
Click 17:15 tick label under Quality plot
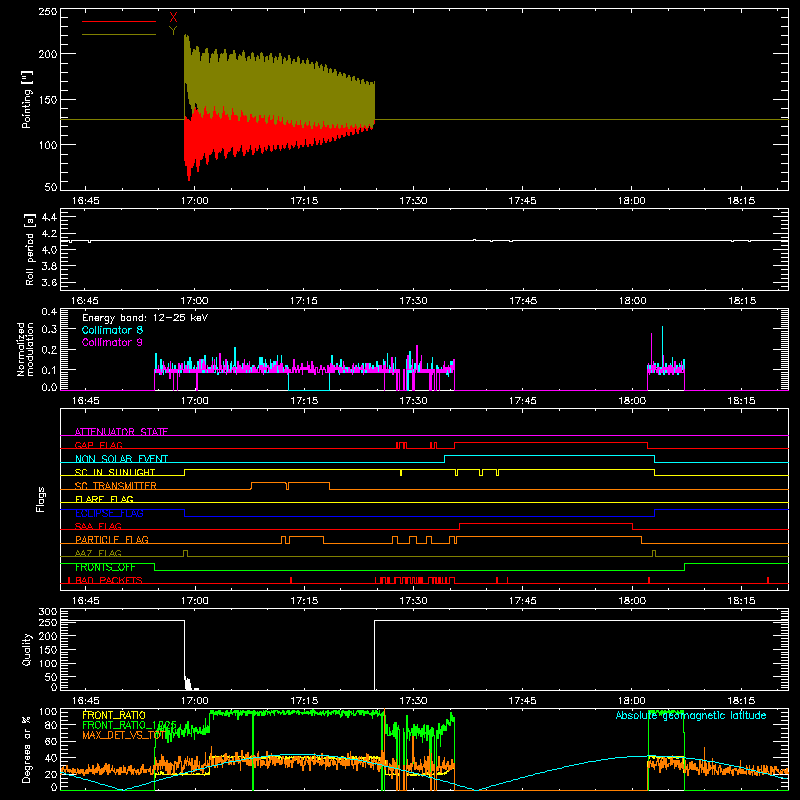tap(304, 701)
